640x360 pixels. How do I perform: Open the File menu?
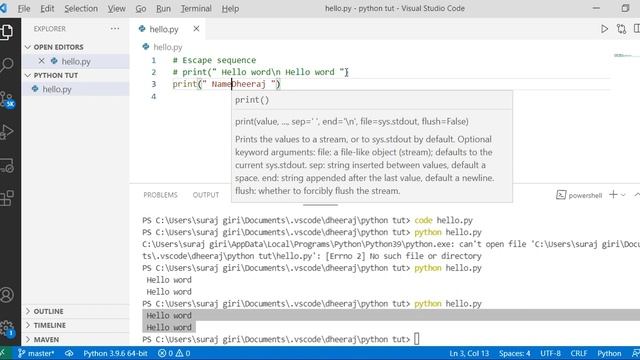[x=24, y=9]
